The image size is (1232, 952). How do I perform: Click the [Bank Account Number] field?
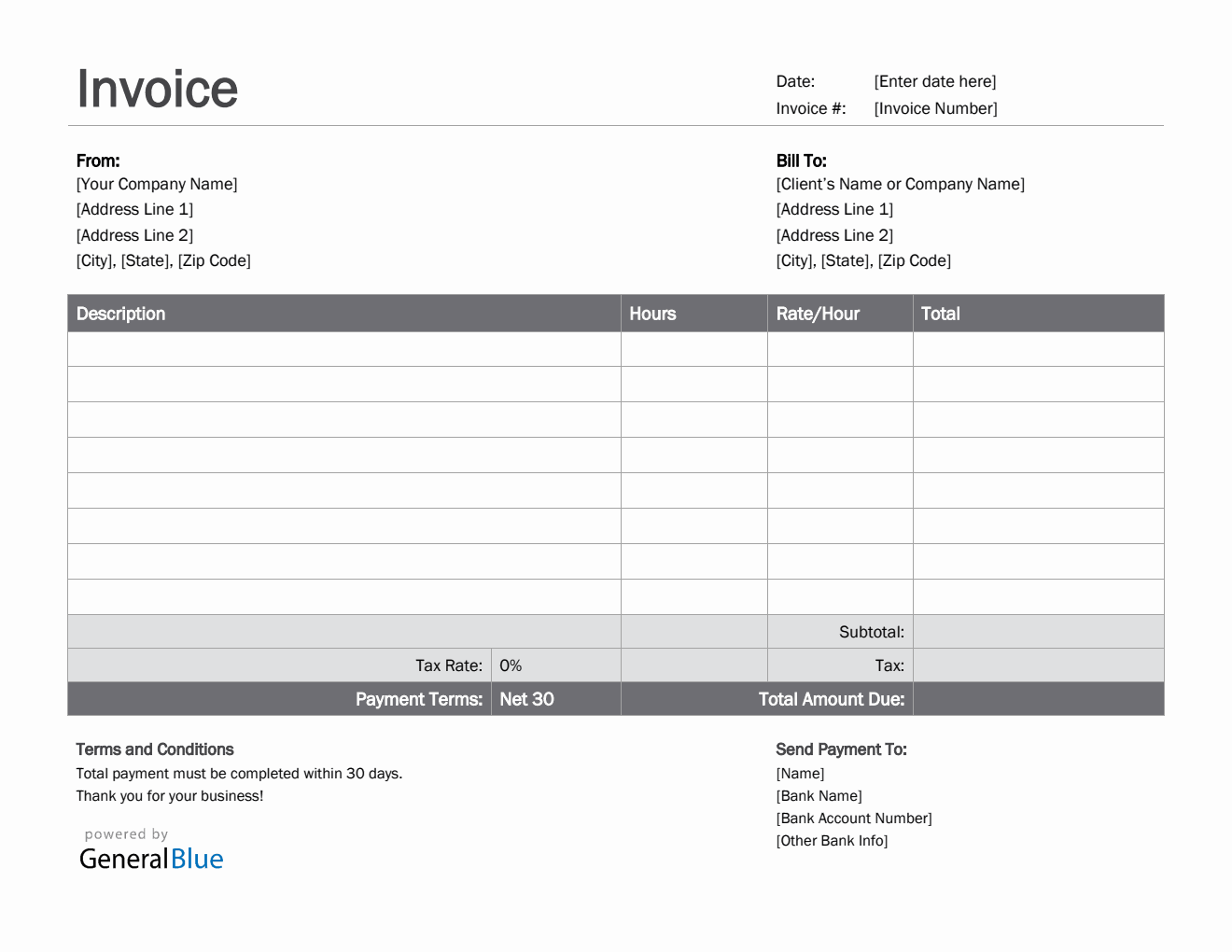pyautogui.click(x=853, y=819)
